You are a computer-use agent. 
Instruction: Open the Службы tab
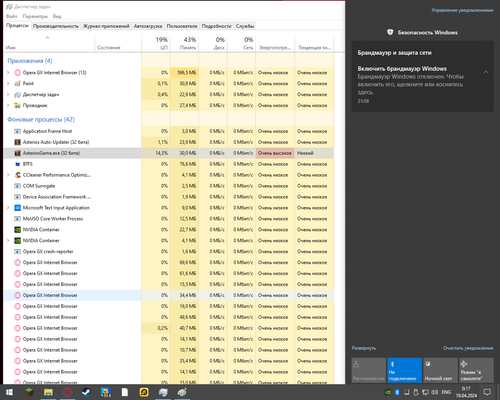[245, 26]
